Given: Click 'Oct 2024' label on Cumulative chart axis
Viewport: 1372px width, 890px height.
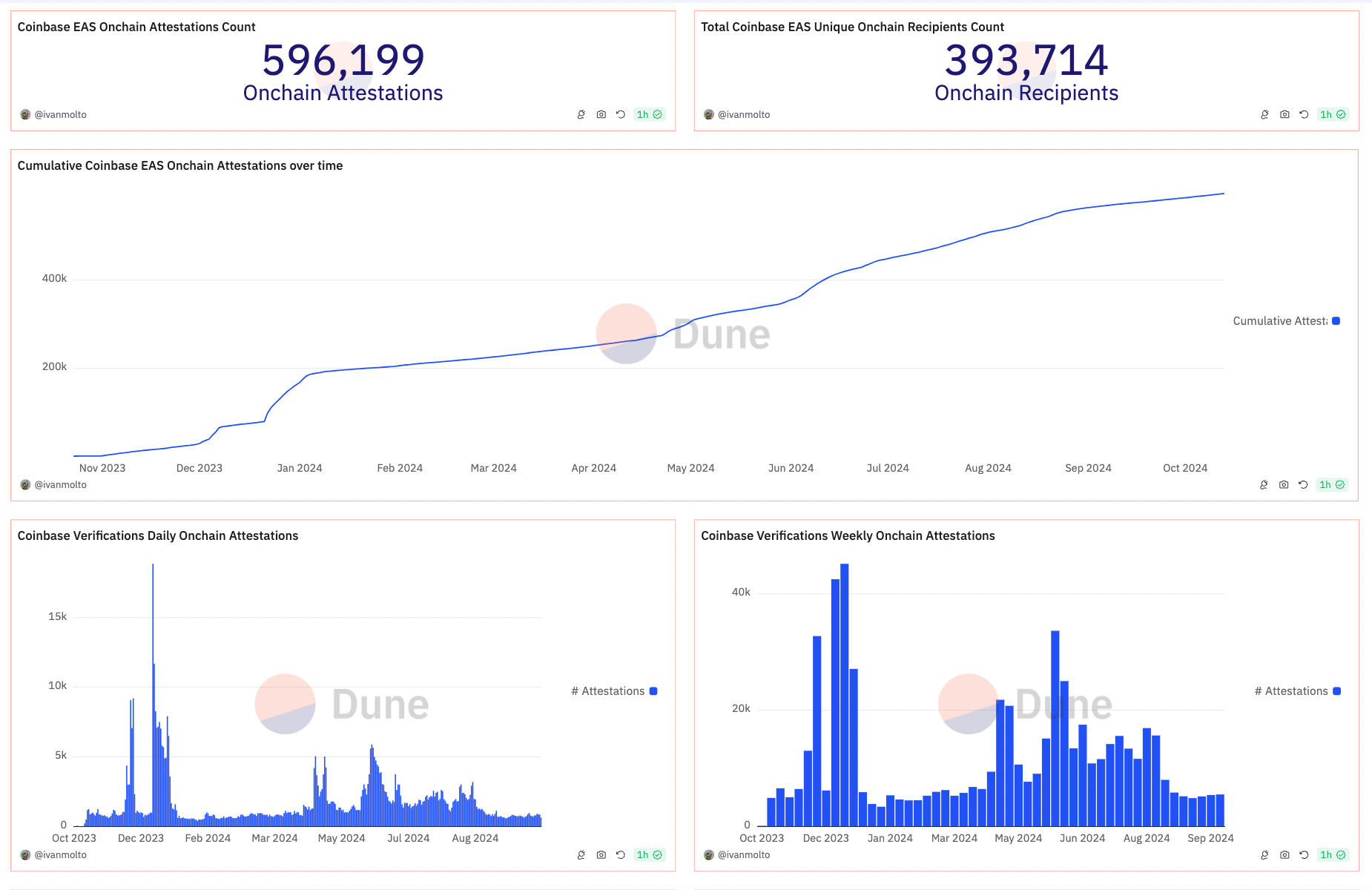Looking at the screenshot, I should pyautogui.click(x=1185, y=468).
